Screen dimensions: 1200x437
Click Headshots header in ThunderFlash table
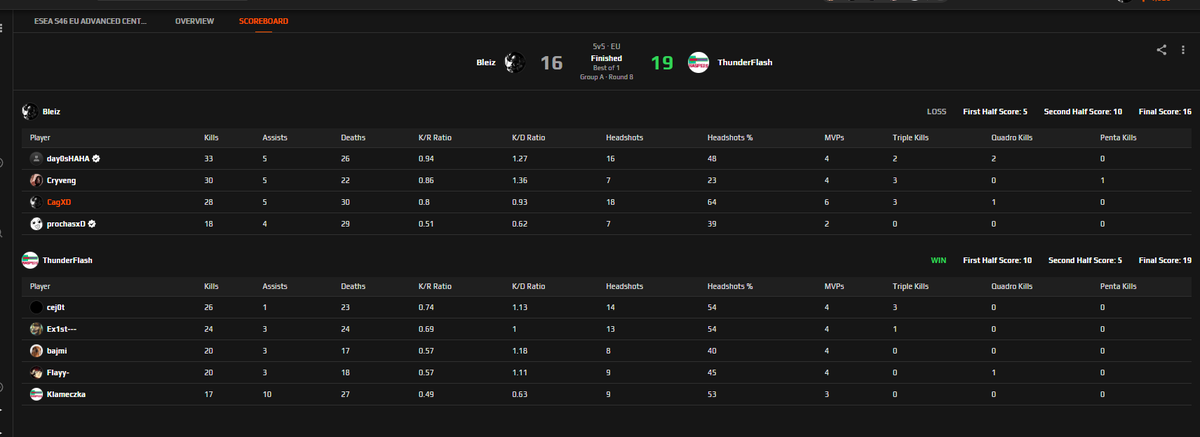click(x=625, y=286)
